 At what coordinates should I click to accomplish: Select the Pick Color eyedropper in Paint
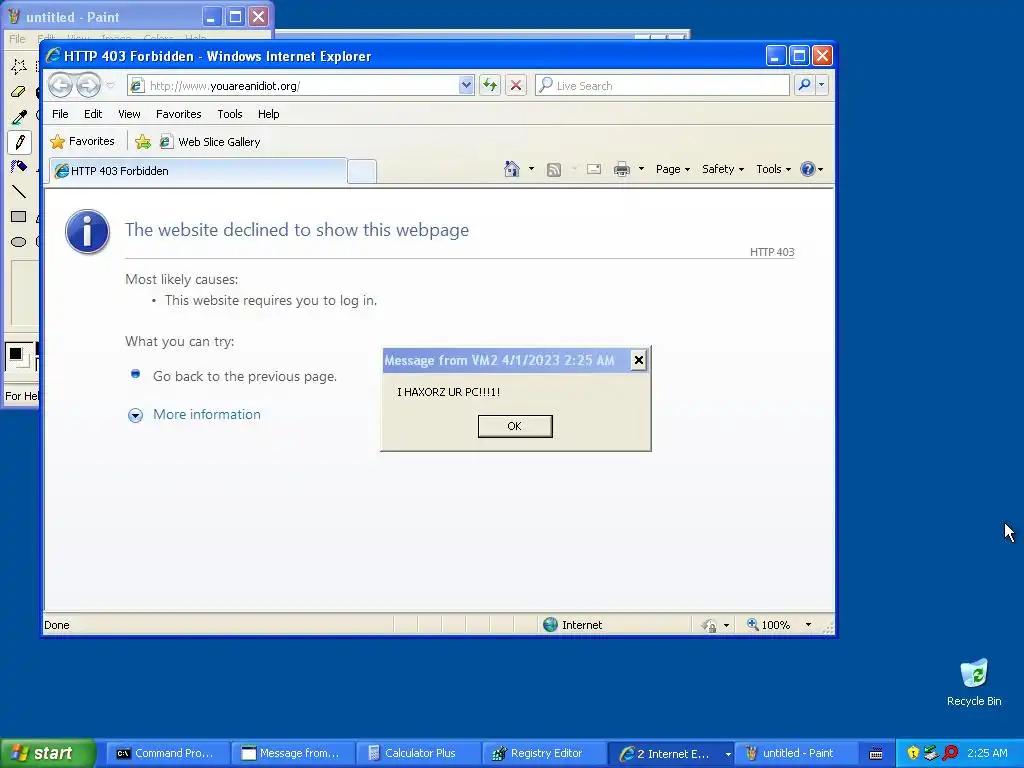click(x=19, y=117)
